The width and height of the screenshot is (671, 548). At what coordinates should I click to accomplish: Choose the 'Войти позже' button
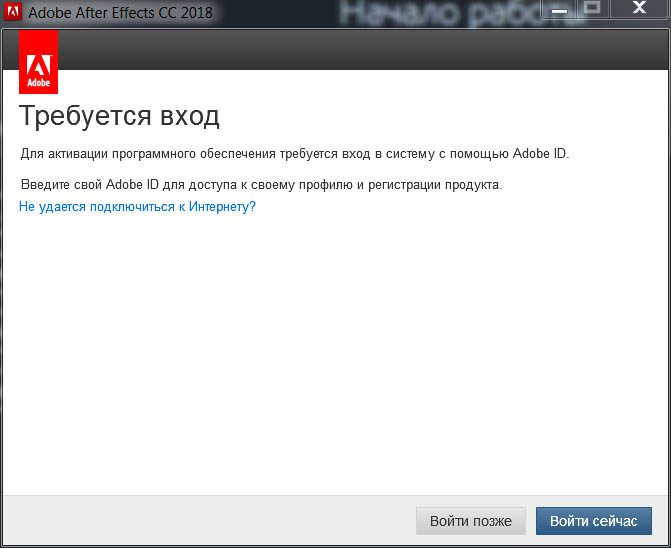(x=471, y=521)
